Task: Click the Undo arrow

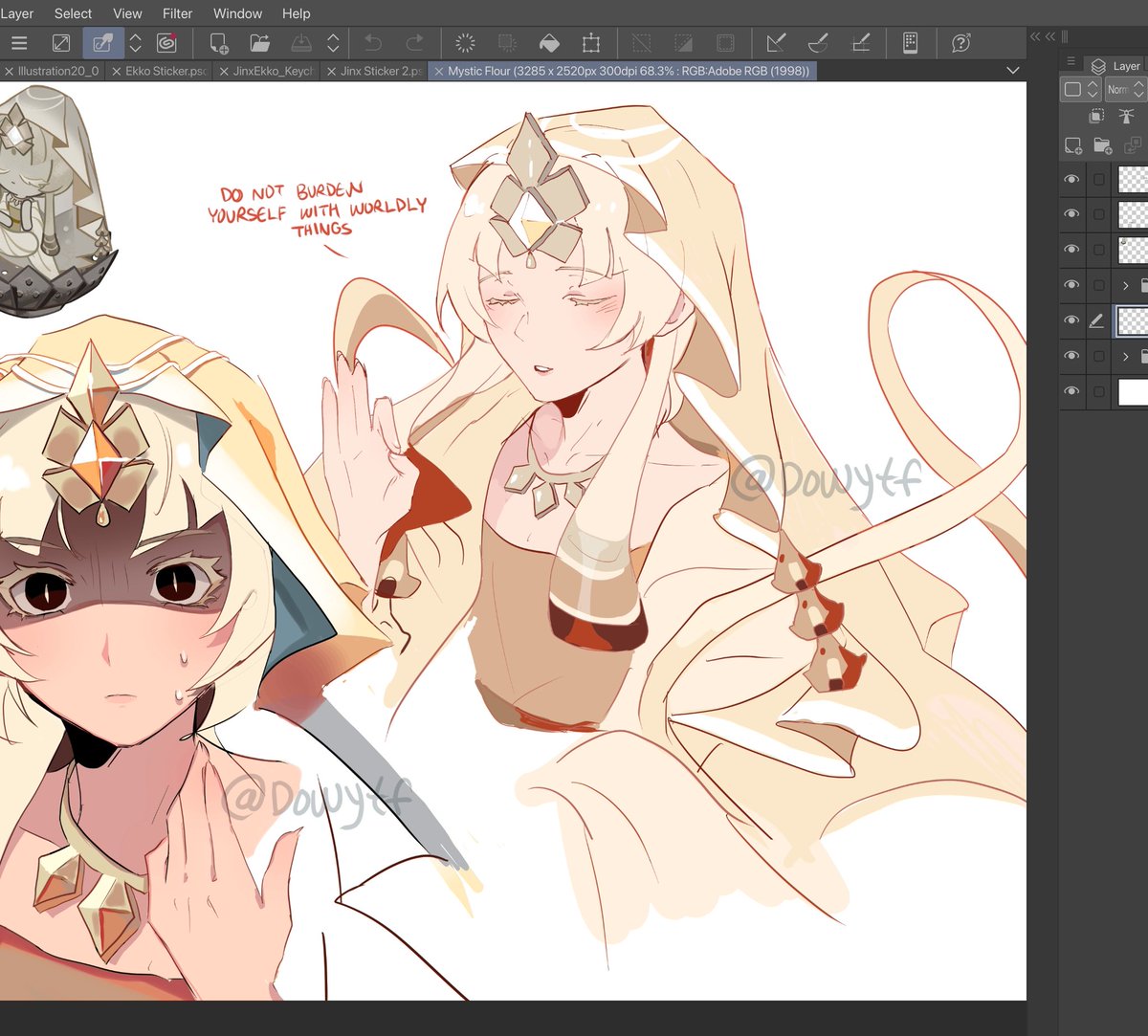Action: 373,43
